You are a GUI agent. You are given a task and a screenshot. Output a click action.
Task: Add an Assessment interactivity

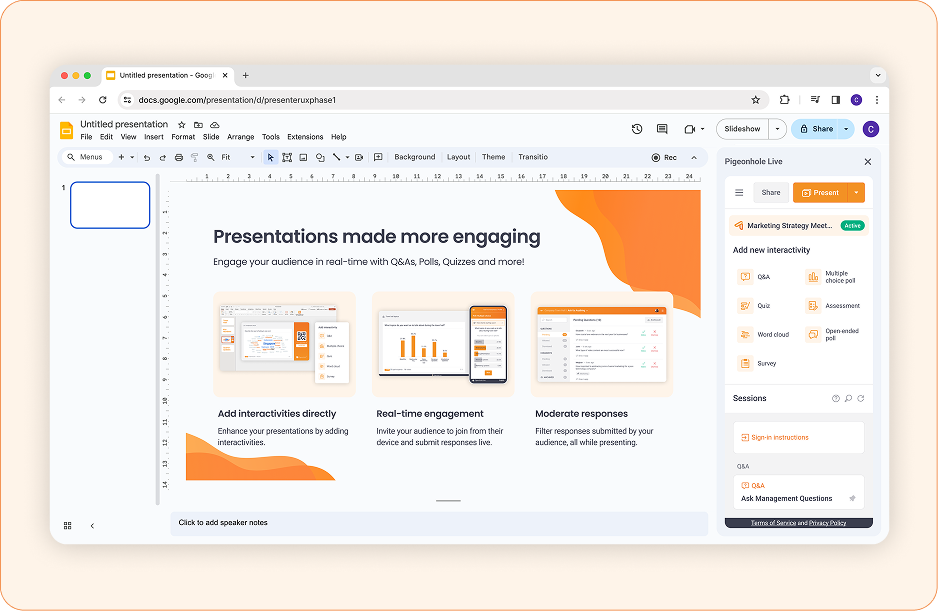pos(833,306)
